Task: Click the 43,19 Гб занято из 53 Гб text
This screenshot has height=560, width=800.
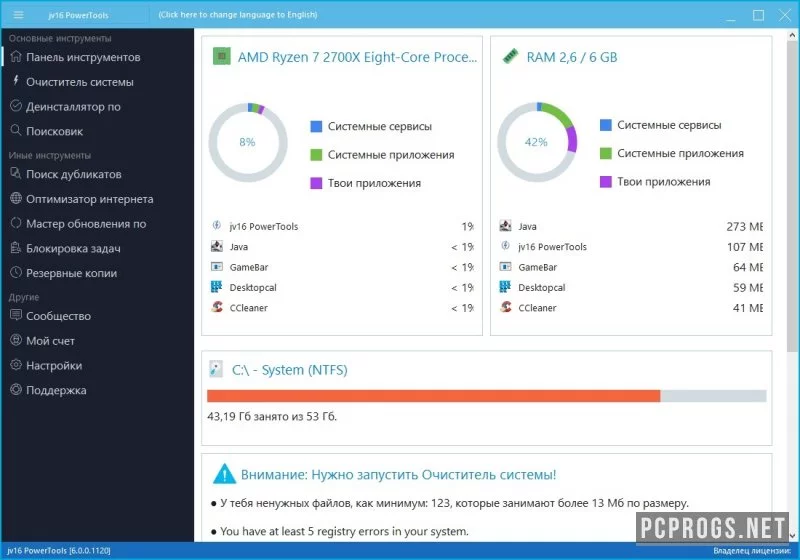Action: 272,416
